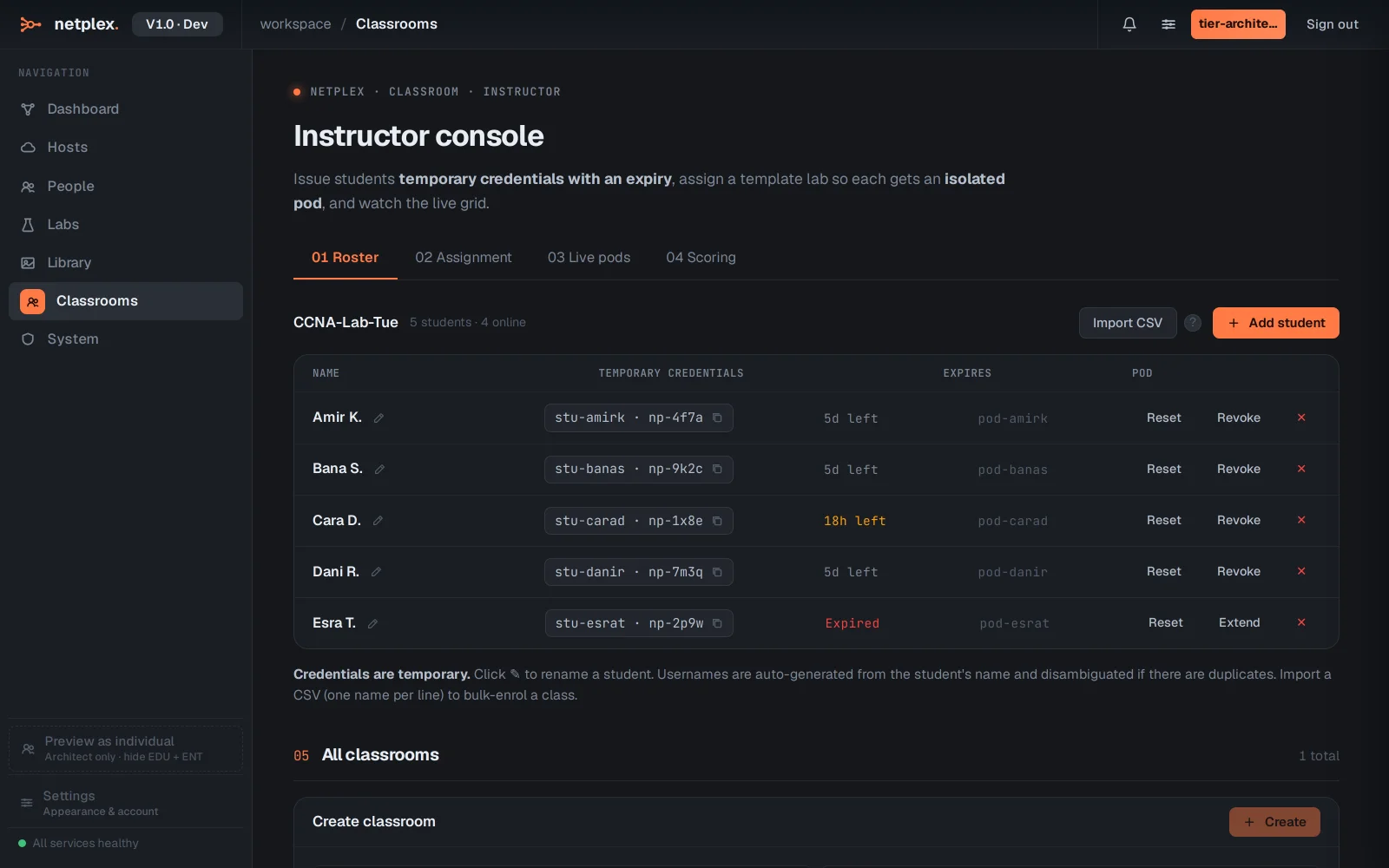Open the 03 Live pods tab
Screen dimensions: 1389x868
(589, 258)
